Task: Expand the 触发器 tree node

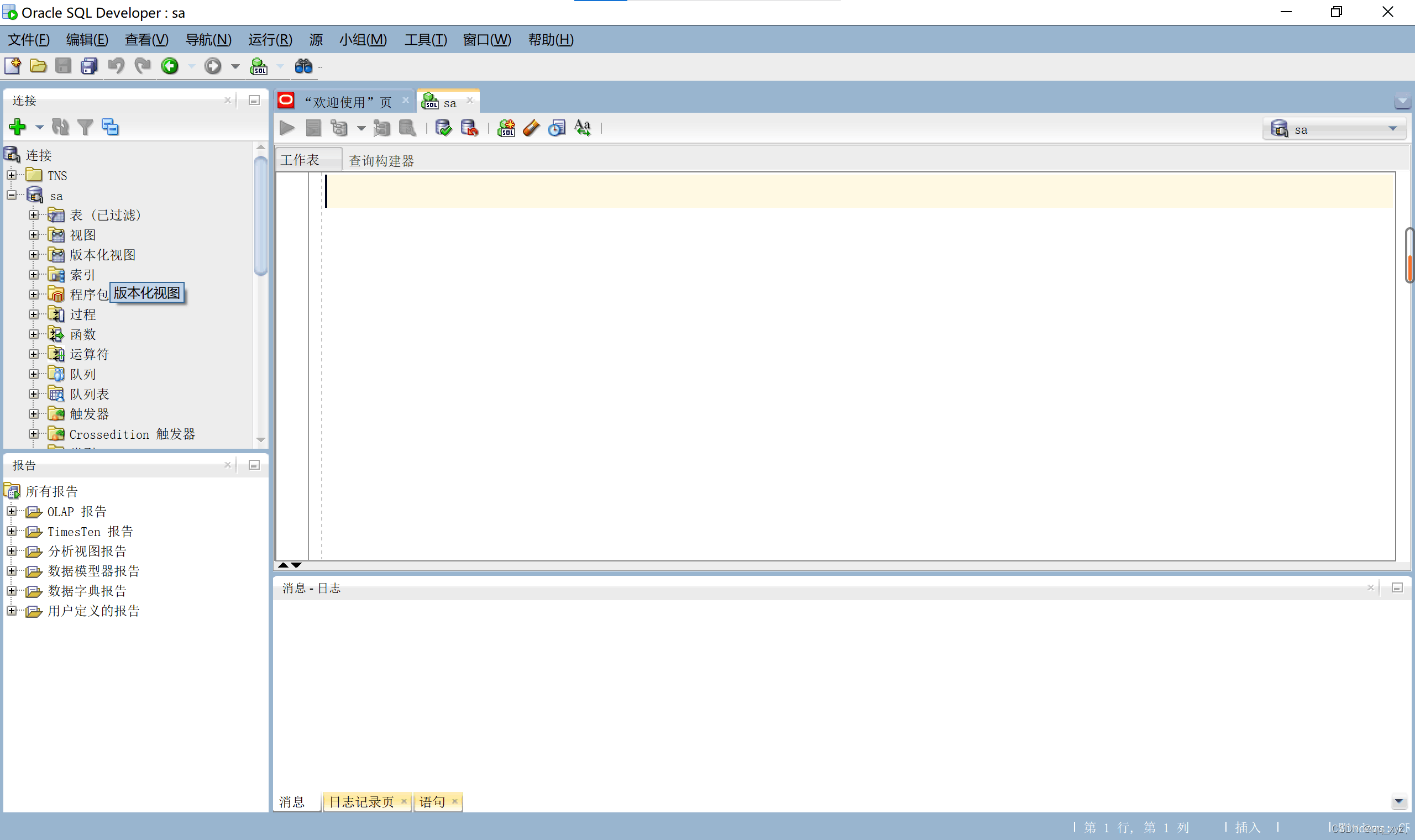Action: coord(34,414)
